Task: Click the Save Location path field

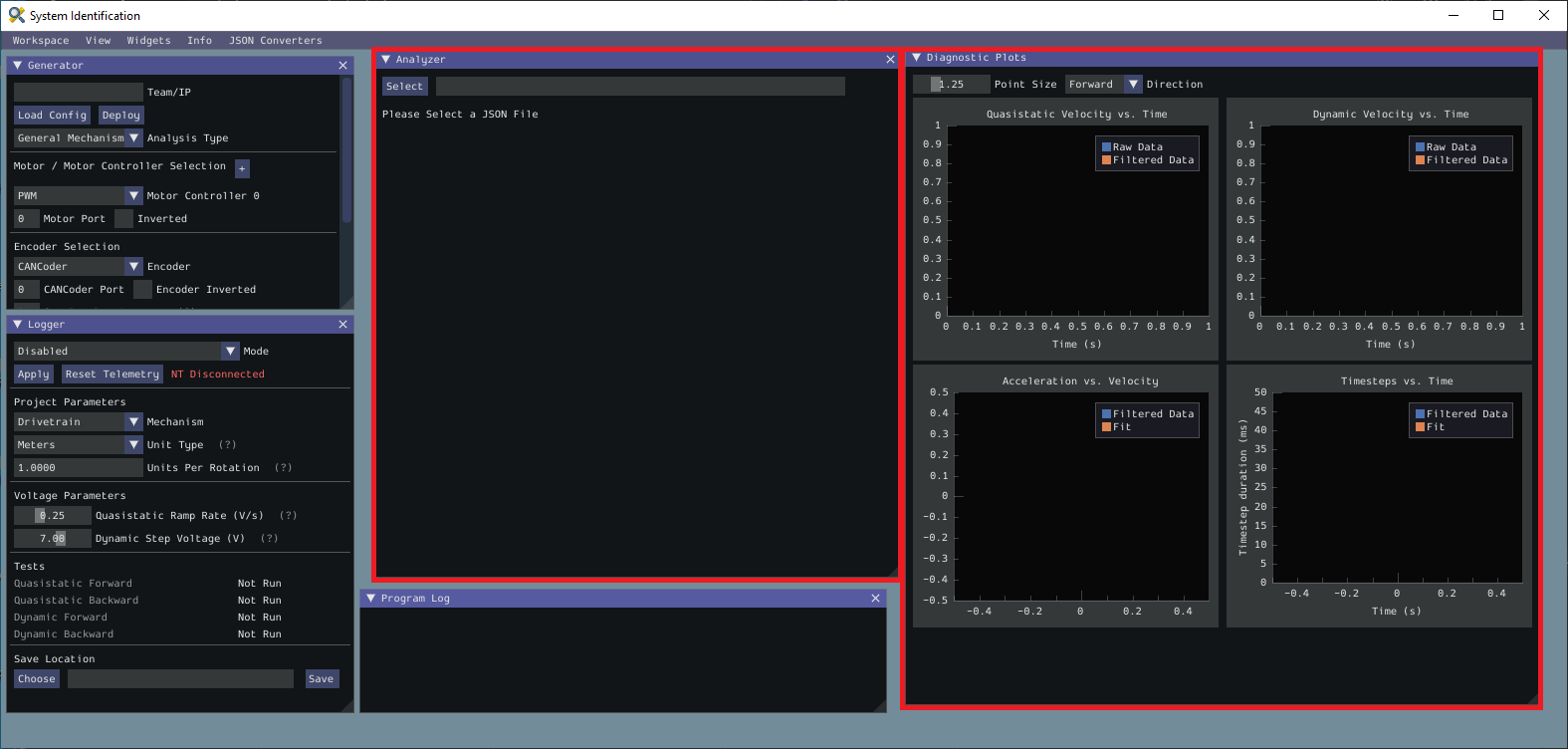Action: 180,679
